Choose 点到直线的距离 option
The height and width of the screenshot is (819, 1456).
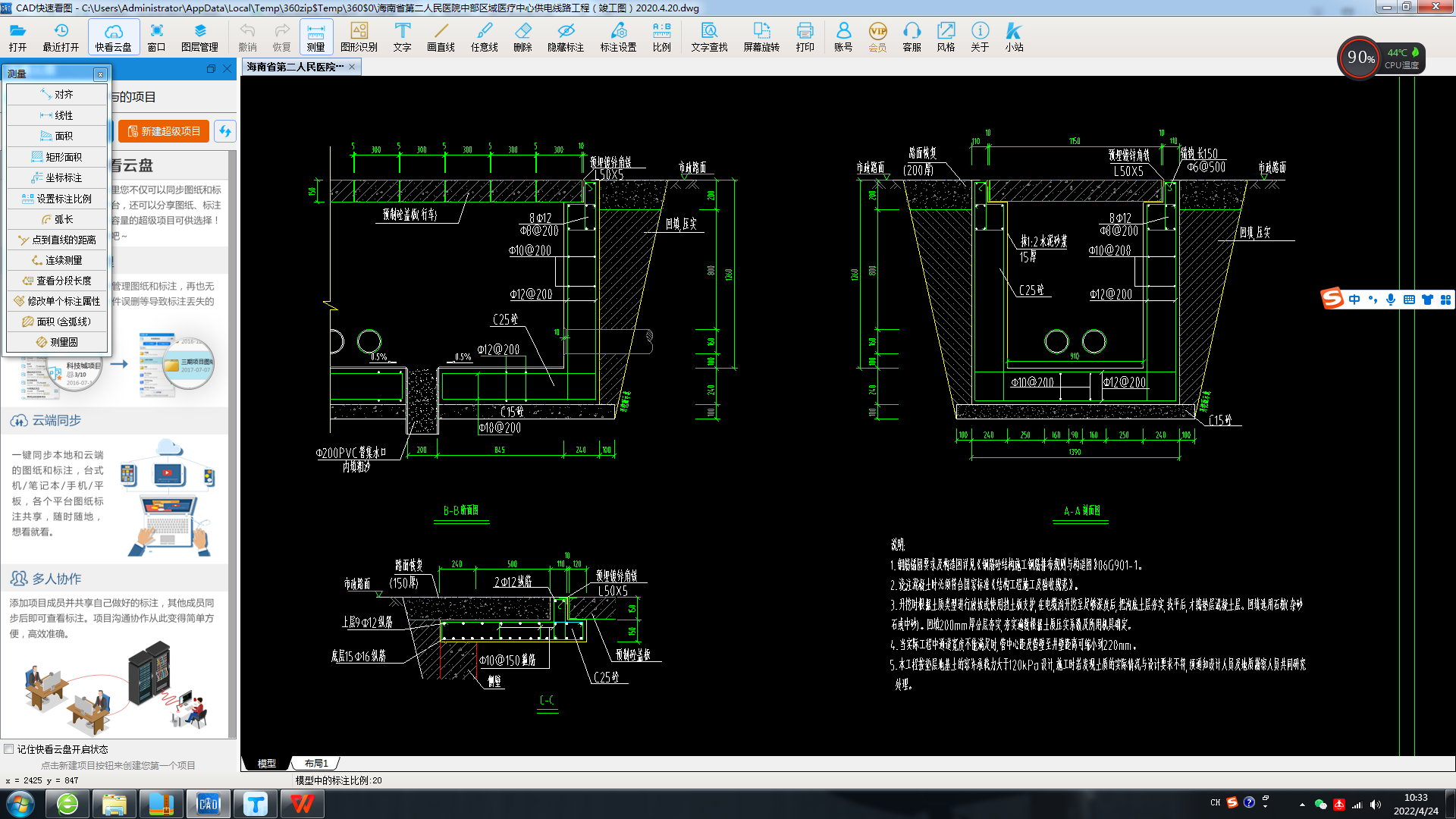(57, 240)
